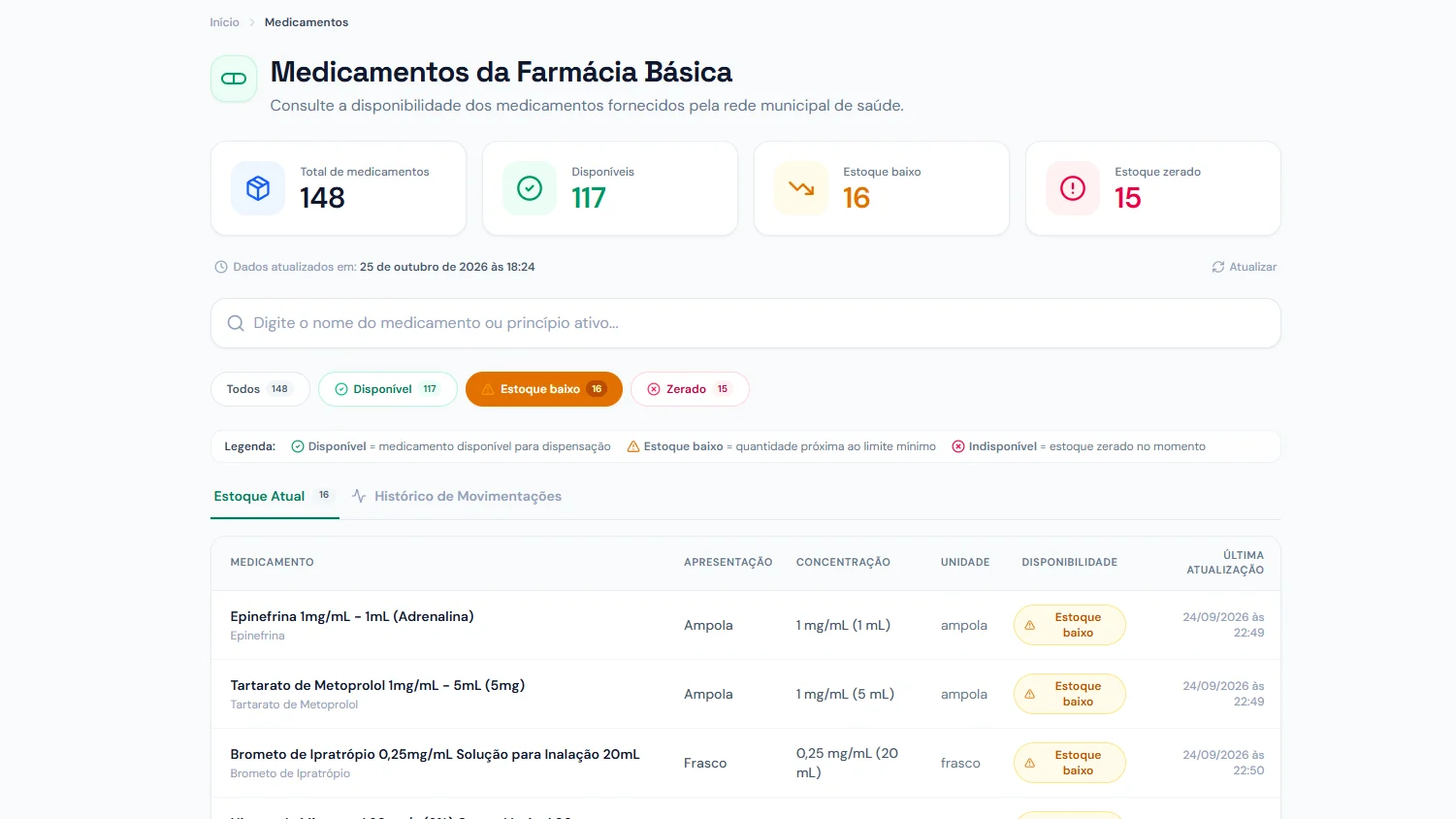Image resolution: width=1456 pixels, height=819 pixels.
Task: Open Brometo de Ipratrópio 0,25mg/mL row
Action: click(746, 763)
